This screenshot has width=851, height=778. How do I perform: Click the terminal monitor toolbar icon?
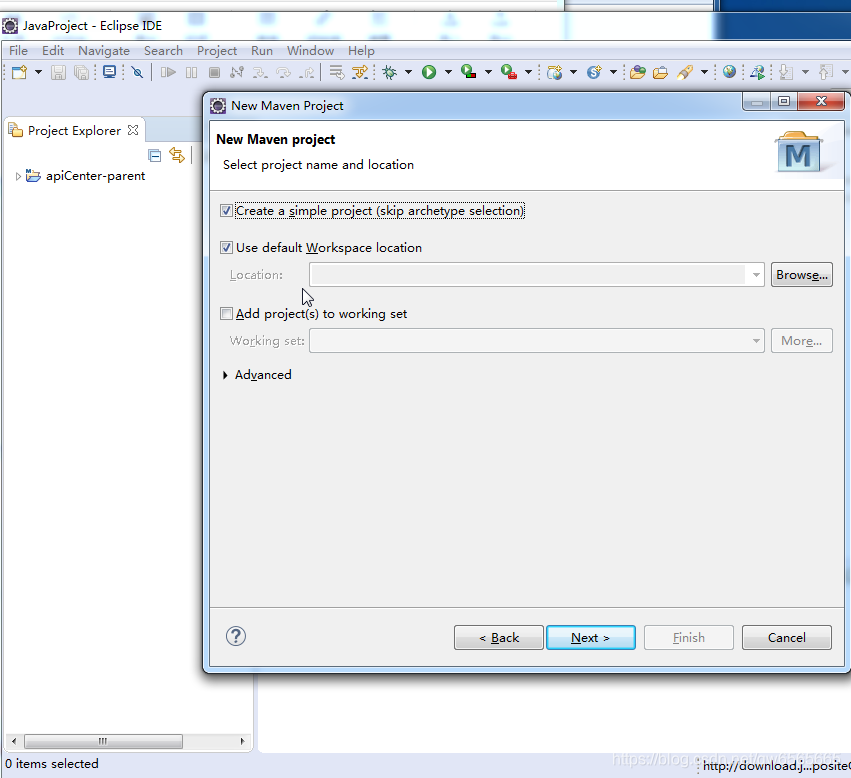[x=109, y=72]
